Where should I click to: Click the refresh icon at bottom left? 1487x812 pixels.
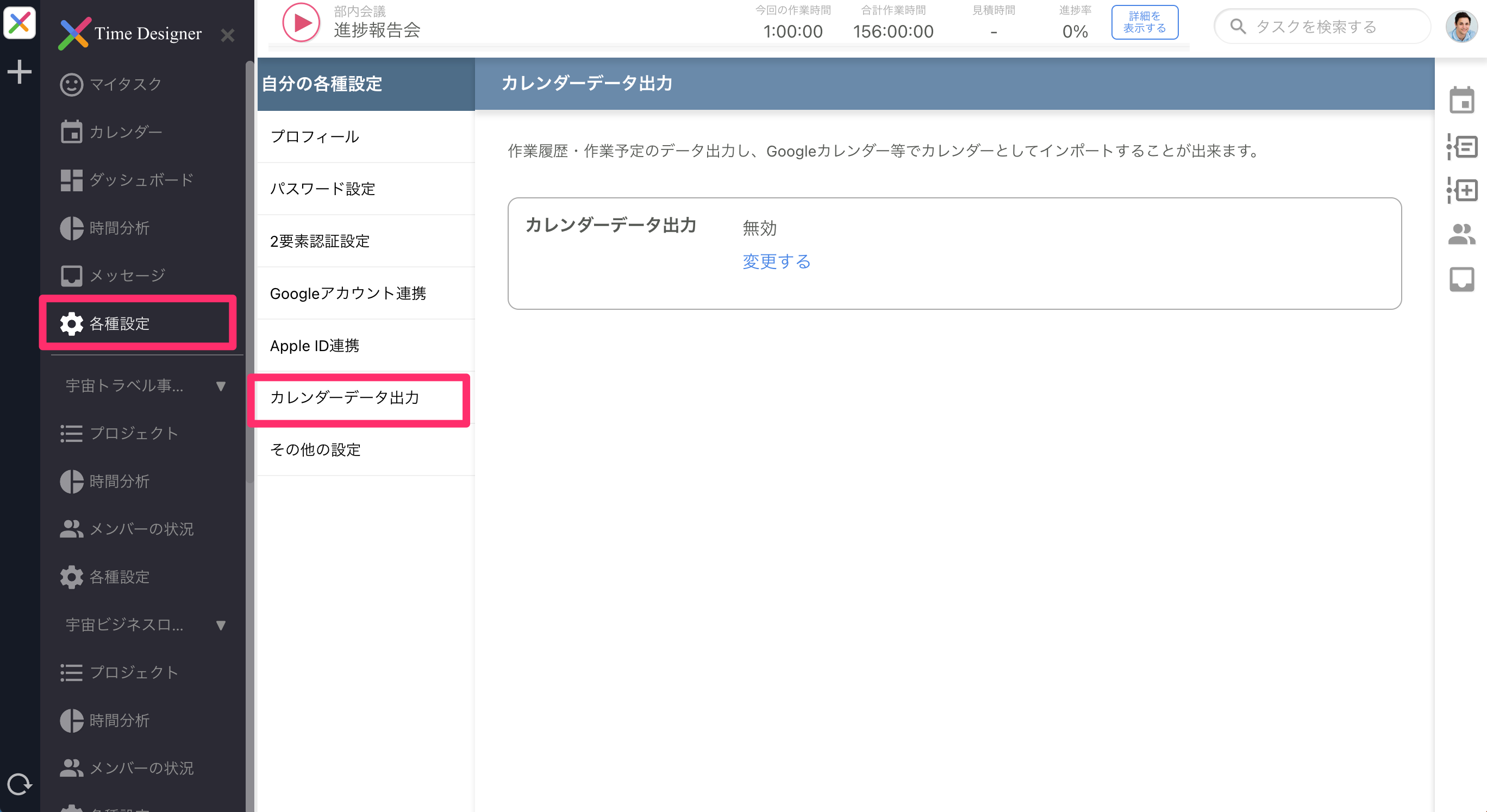21,784
